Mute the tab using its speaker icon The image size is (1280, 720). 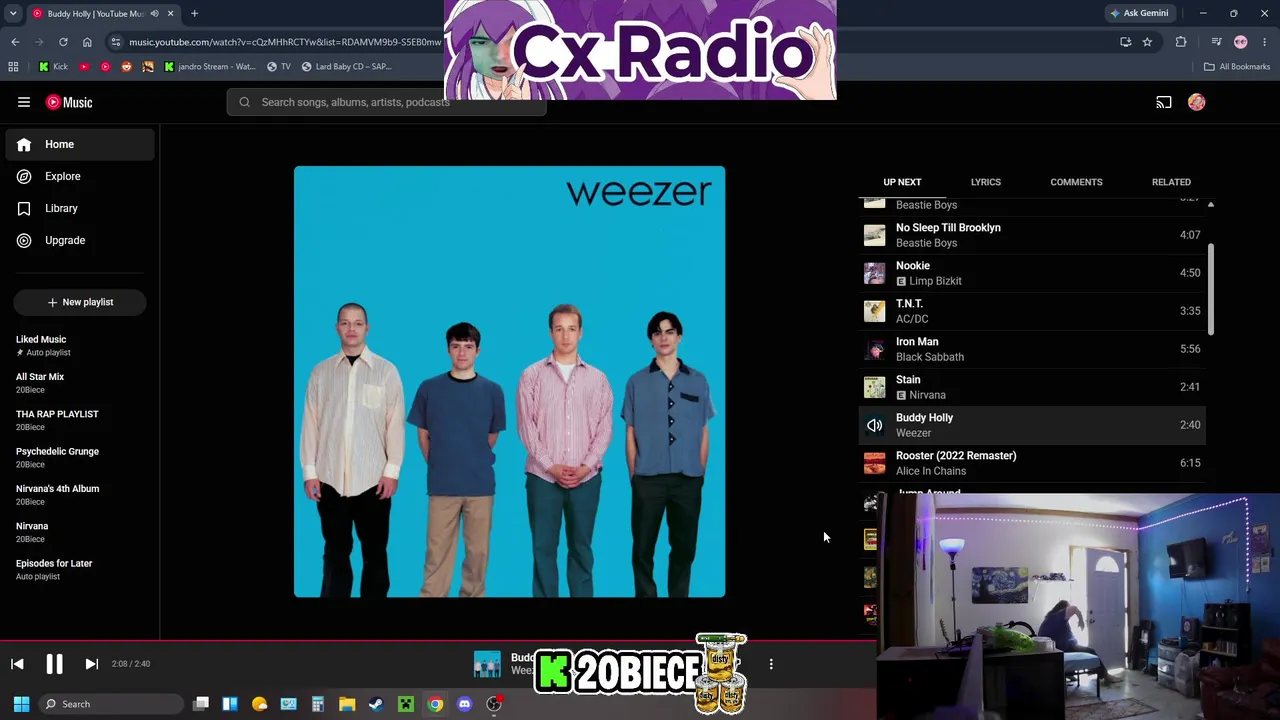pyautogui.click(x=154, y=13)
